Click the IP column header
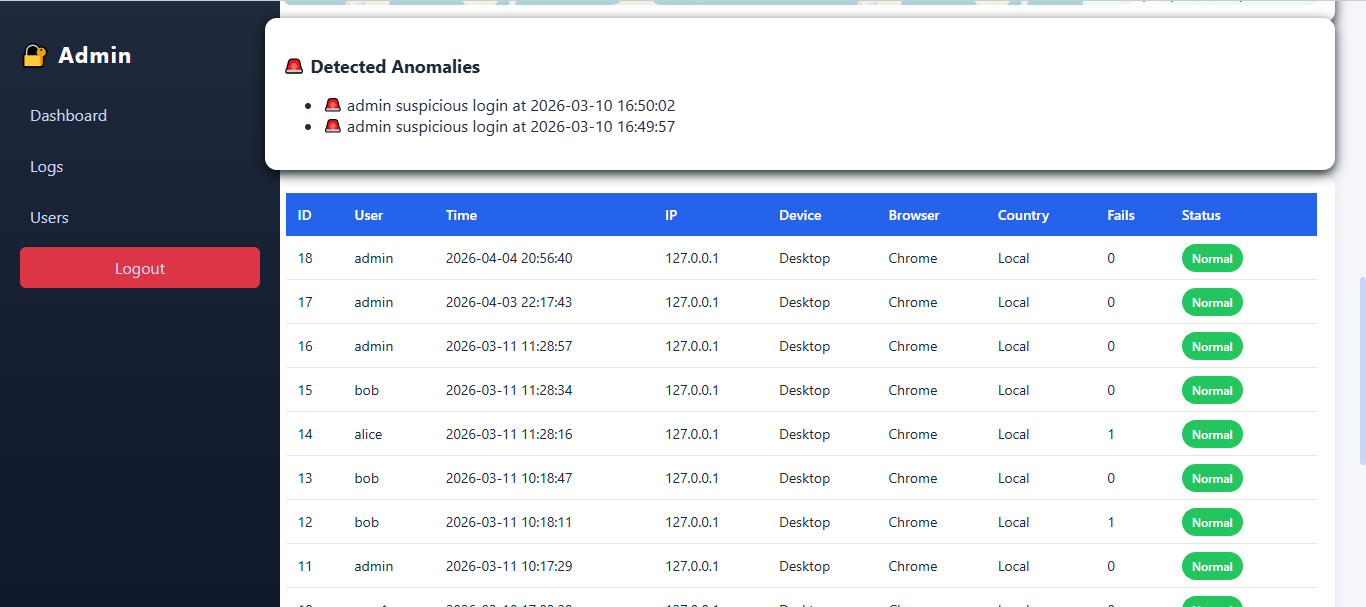Screen dimensions: 1366x607 (x=671, y=215)
